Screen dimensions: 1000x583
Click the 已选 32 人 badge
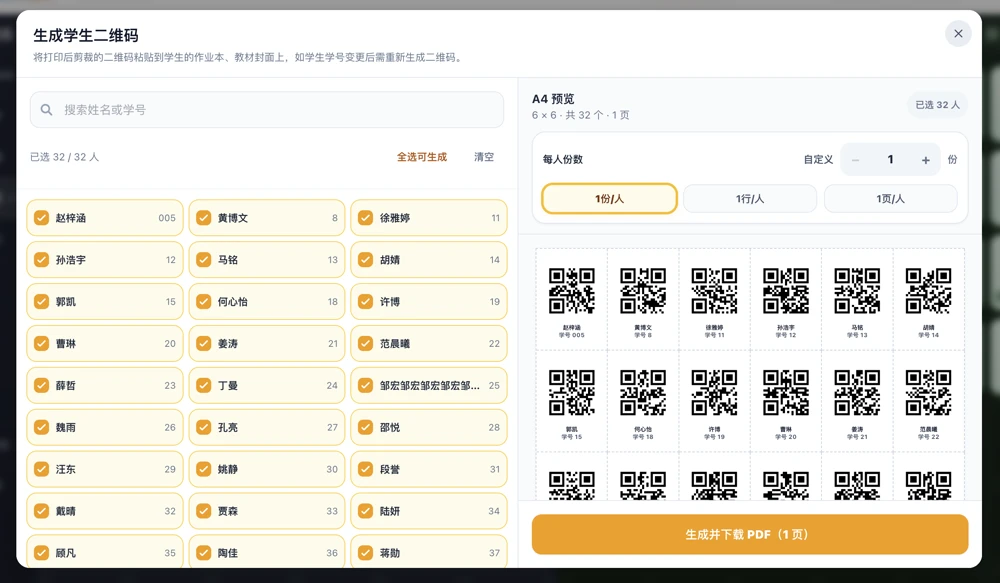click(x=938, y=105)
